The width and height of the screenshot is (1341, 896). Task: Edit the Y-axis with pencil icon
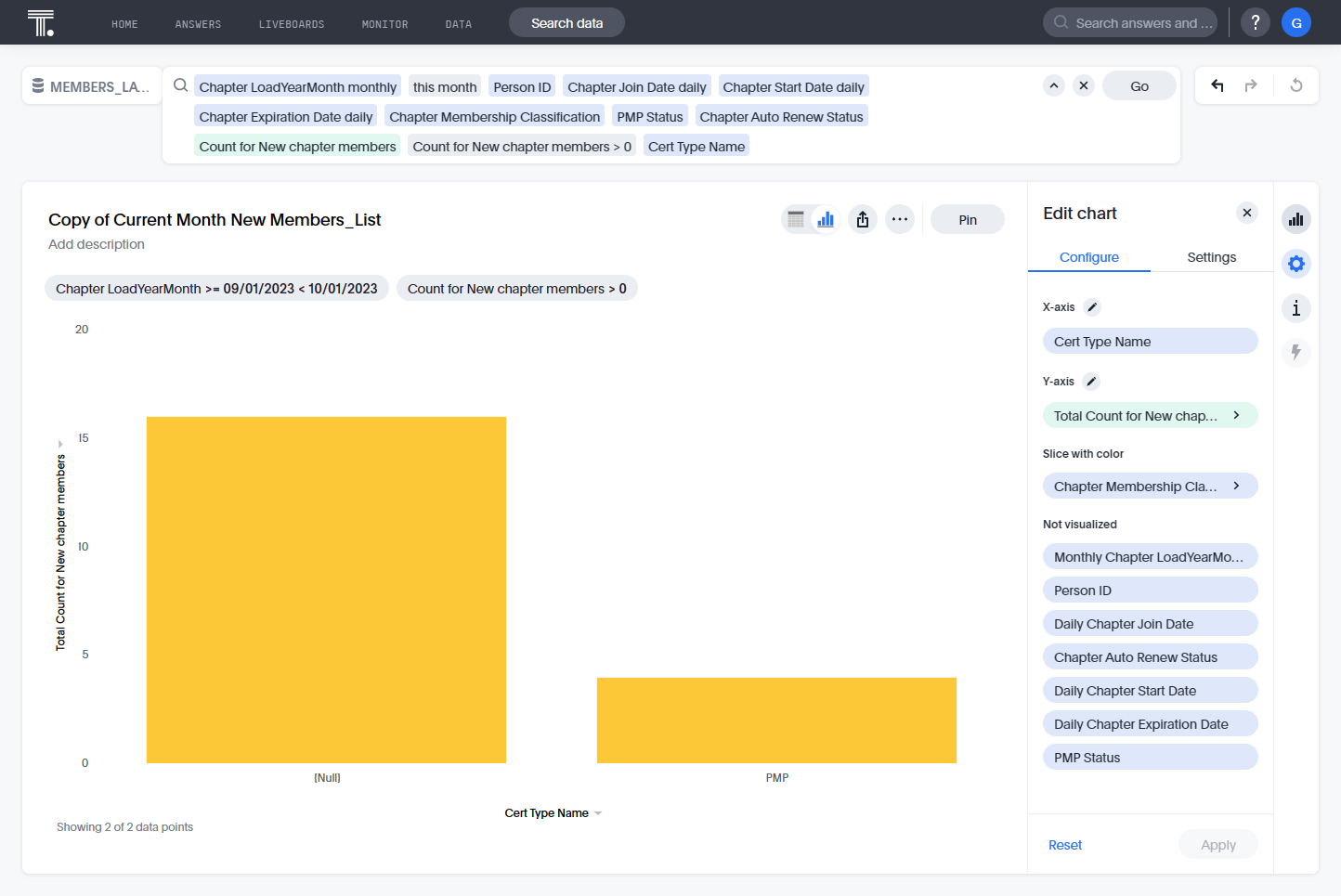[x=1092, y=382]
